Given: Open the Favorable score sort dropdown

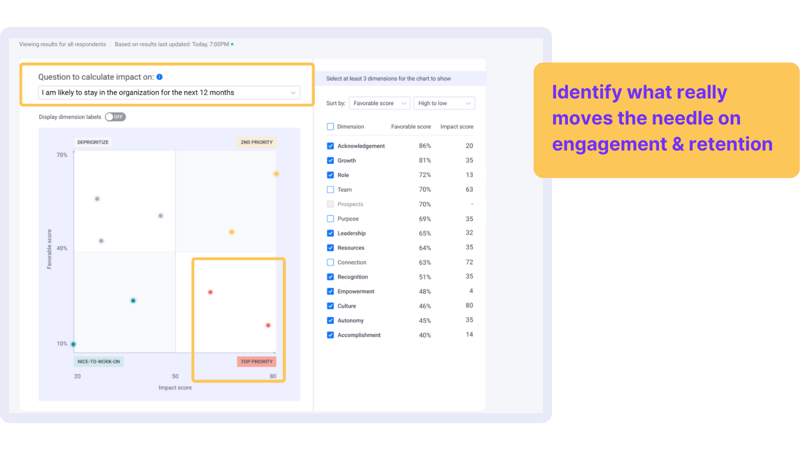Looking at the screenshot, I should click(380, 103).
